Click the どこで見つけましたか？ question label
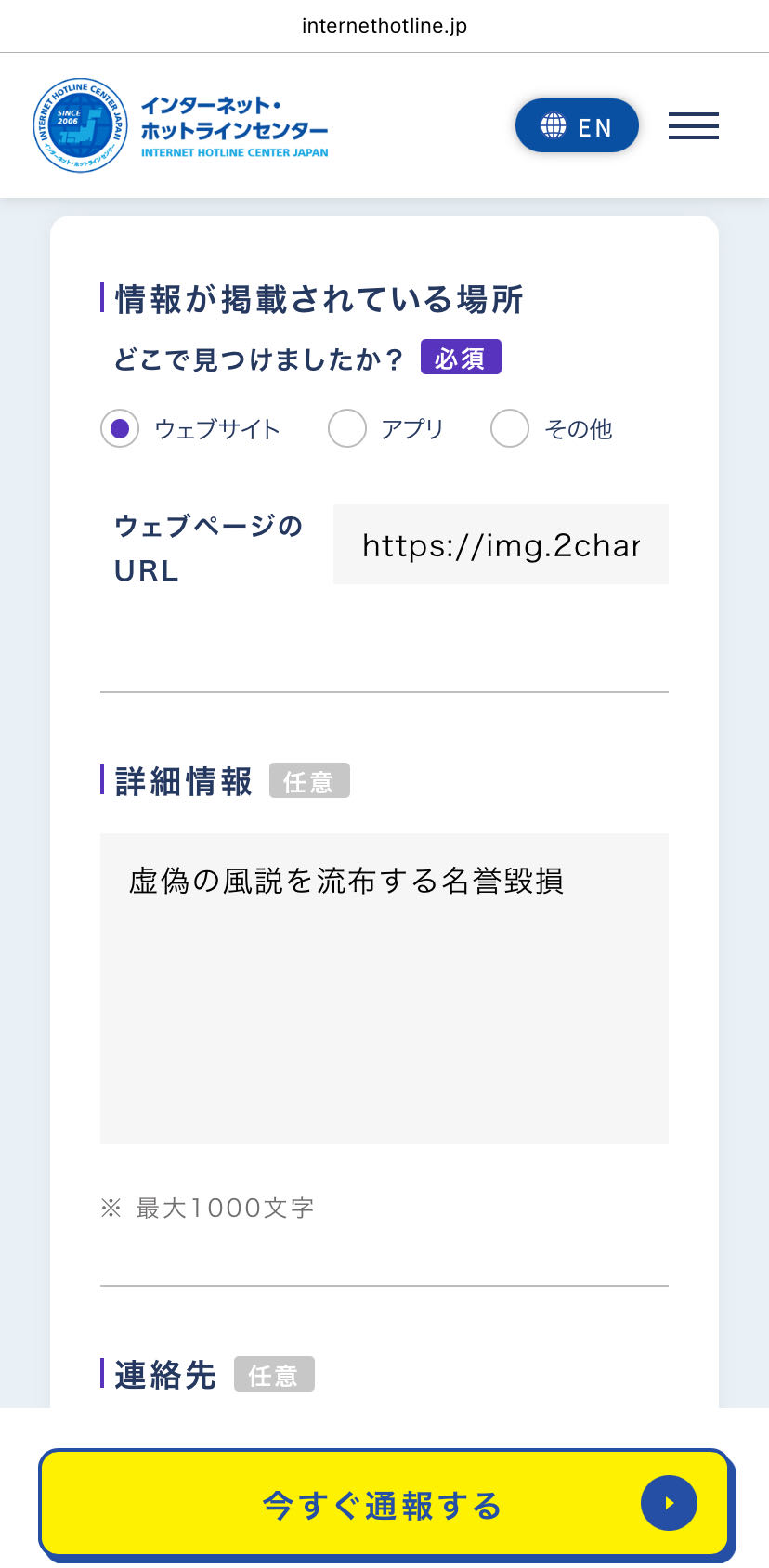The height and width of the screenshot is (1568, 769). click(258, 359)
